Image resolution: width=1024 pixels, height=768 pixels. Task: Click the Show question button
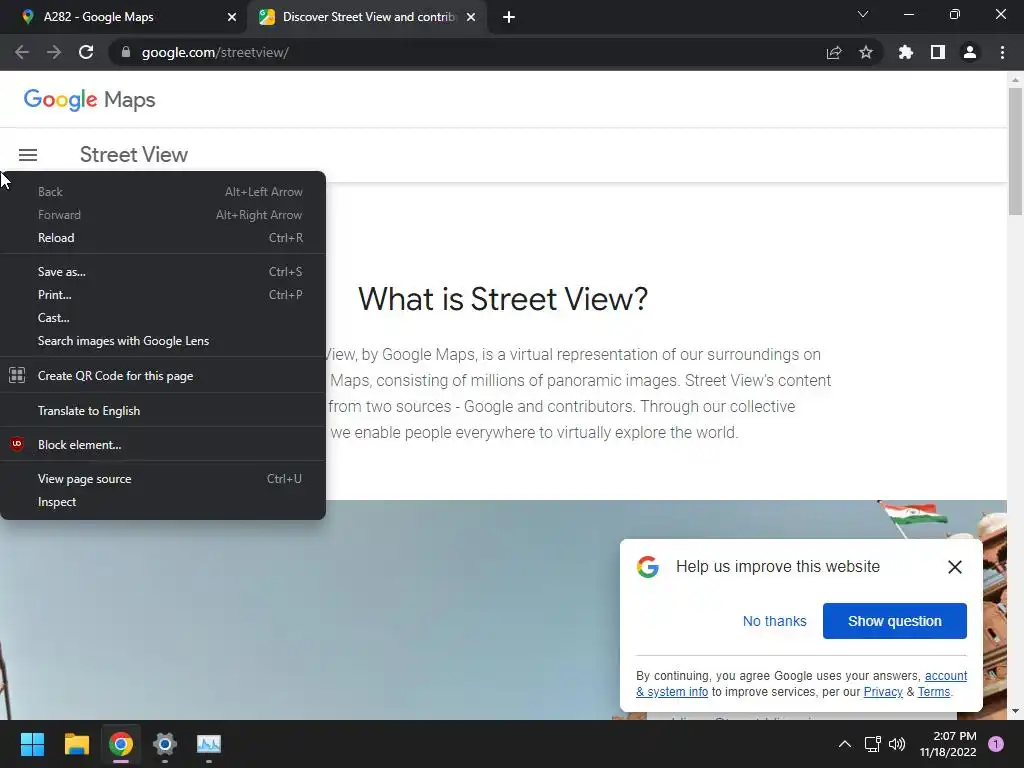pos(895,621)
